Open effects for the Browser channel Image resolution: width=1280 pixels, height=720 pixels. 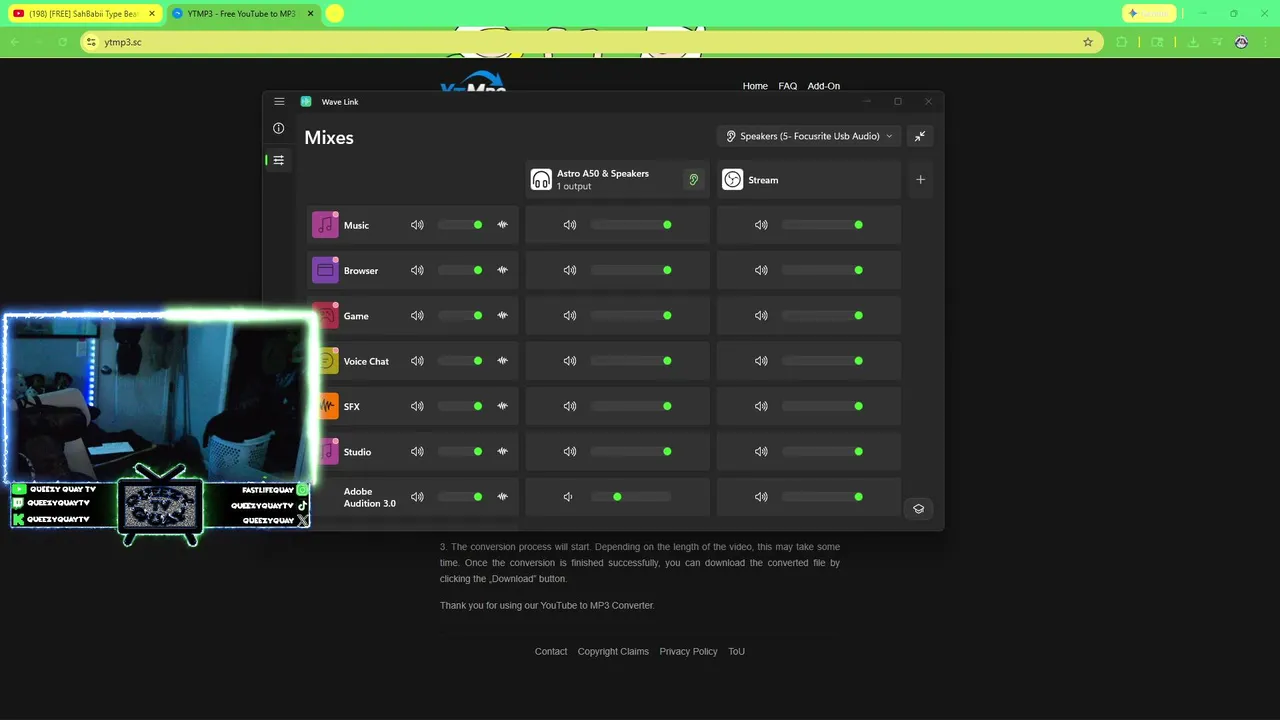pyautogui.click(x=502, y=270)
